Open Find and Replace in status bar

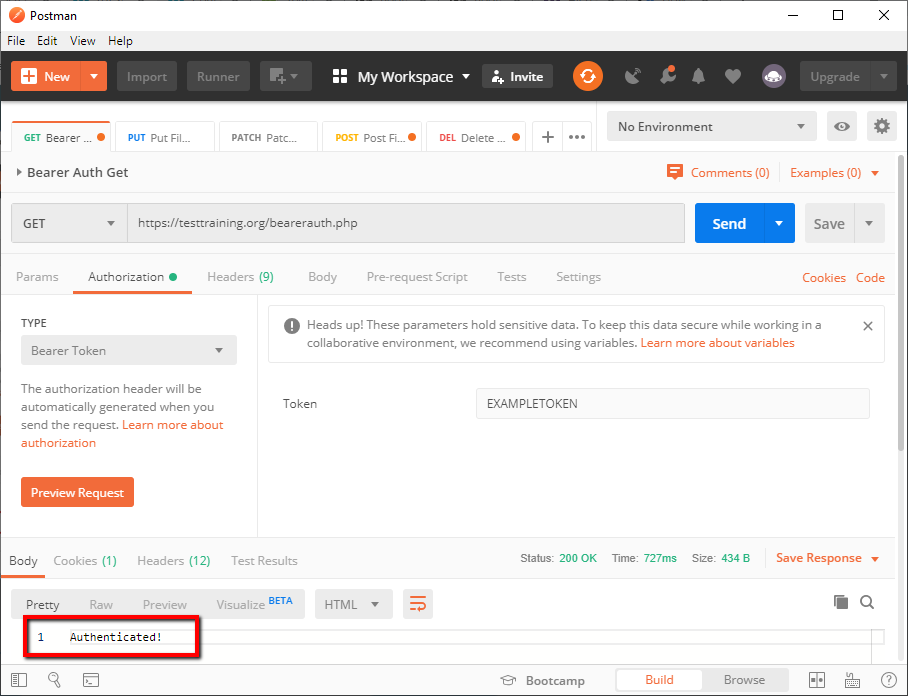coord(54,680)
